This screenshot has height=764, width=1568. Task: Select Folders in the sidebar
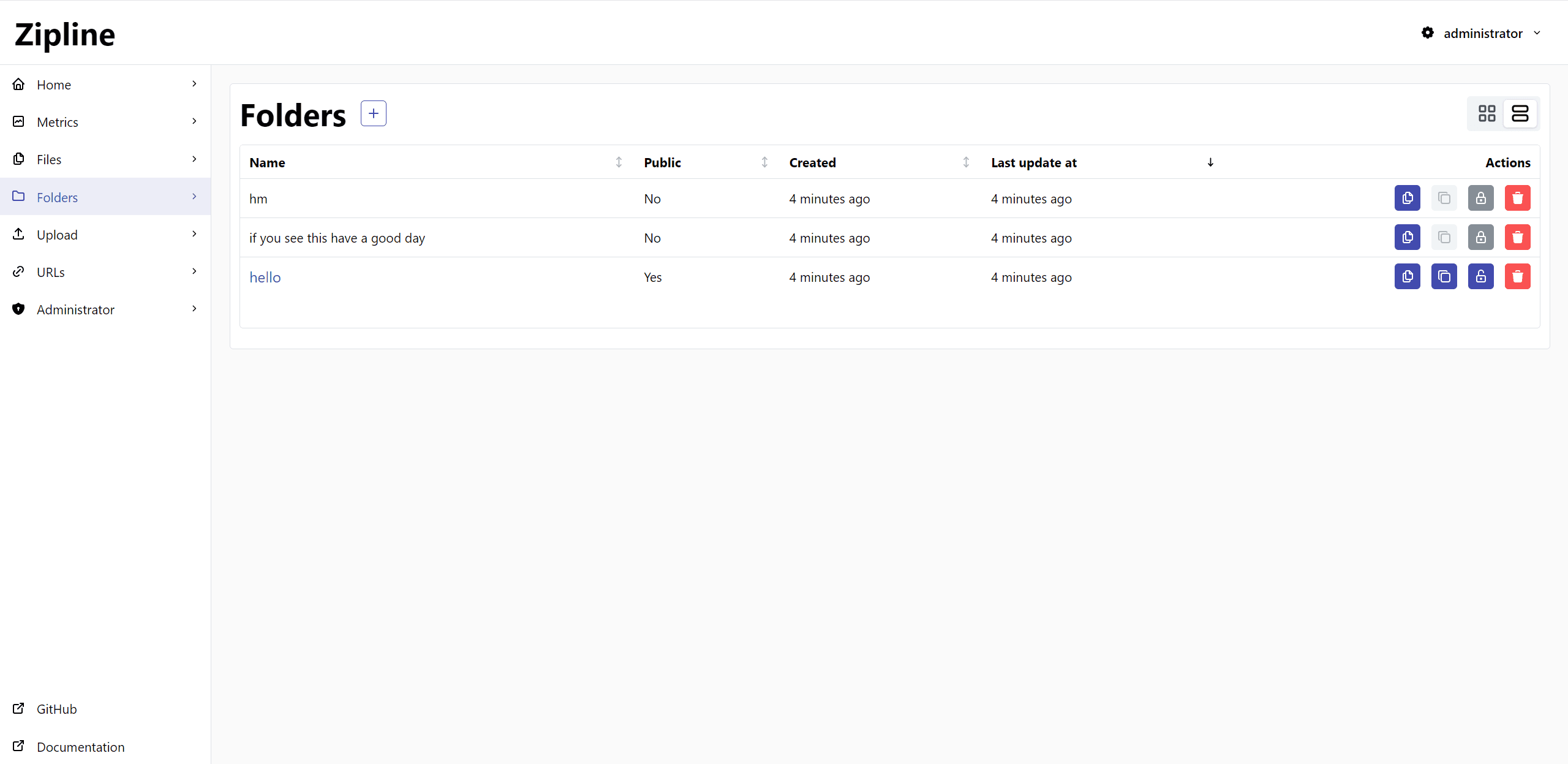58,197
